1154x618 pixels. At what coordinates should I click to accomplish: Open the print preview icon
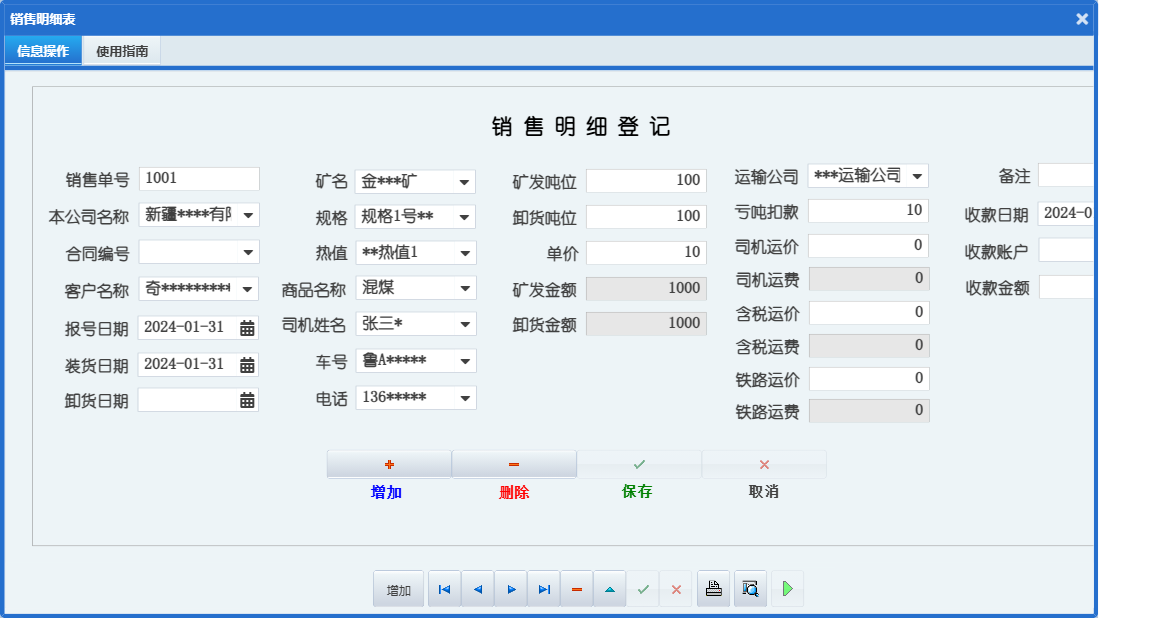click(x=749, y=589)
